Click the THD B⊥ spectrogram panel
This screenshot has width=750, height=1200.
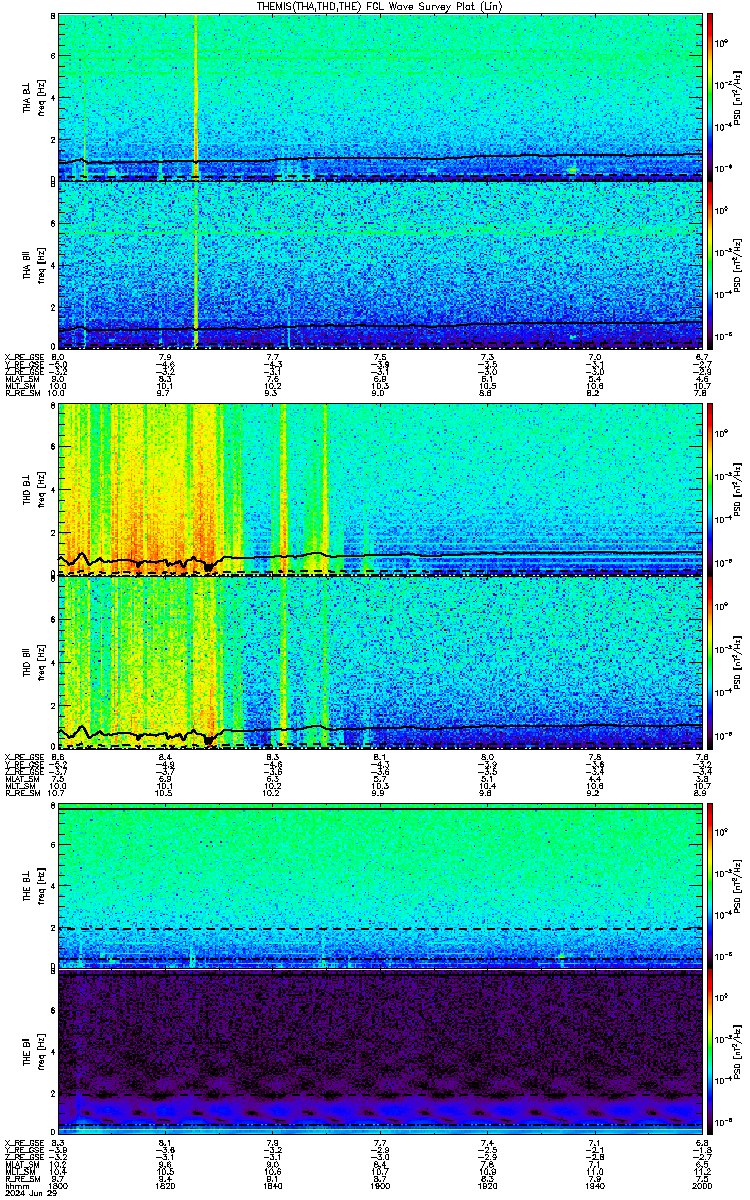[381, 488]
